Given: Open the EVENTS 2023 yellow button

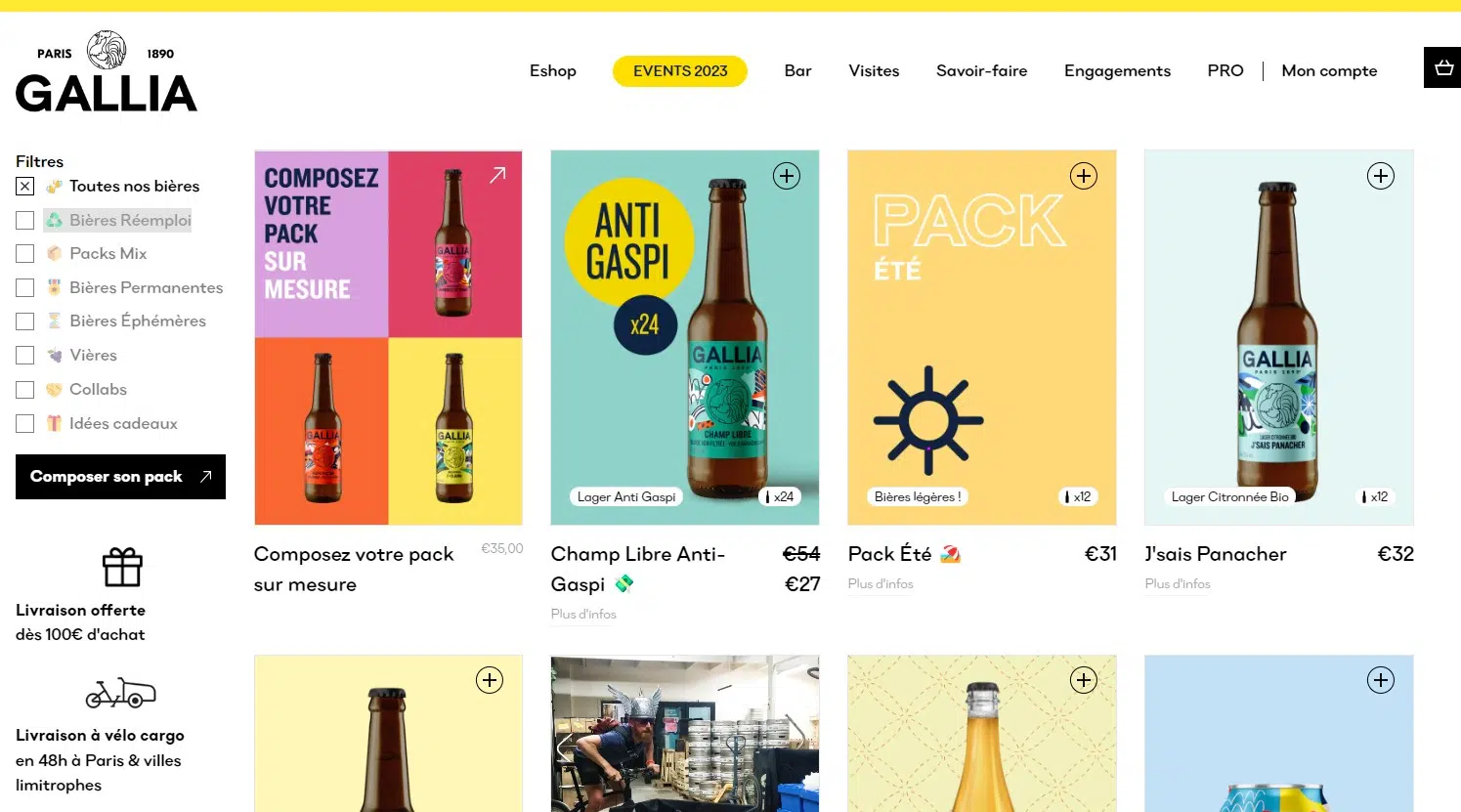Looking at the screenshot, I should point(680,71).
